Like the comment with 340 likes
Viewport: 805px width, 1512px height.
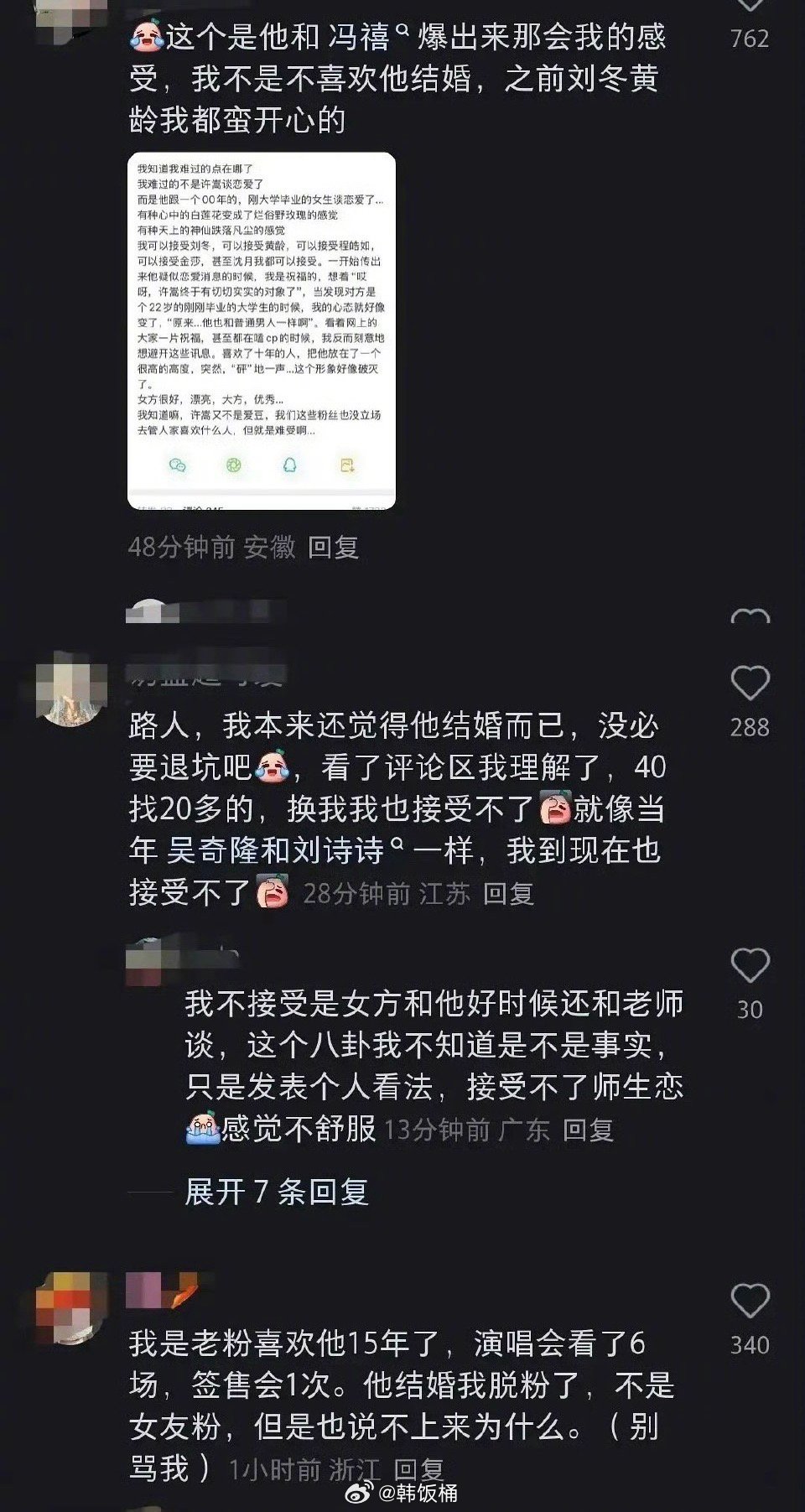point(750,1301)
